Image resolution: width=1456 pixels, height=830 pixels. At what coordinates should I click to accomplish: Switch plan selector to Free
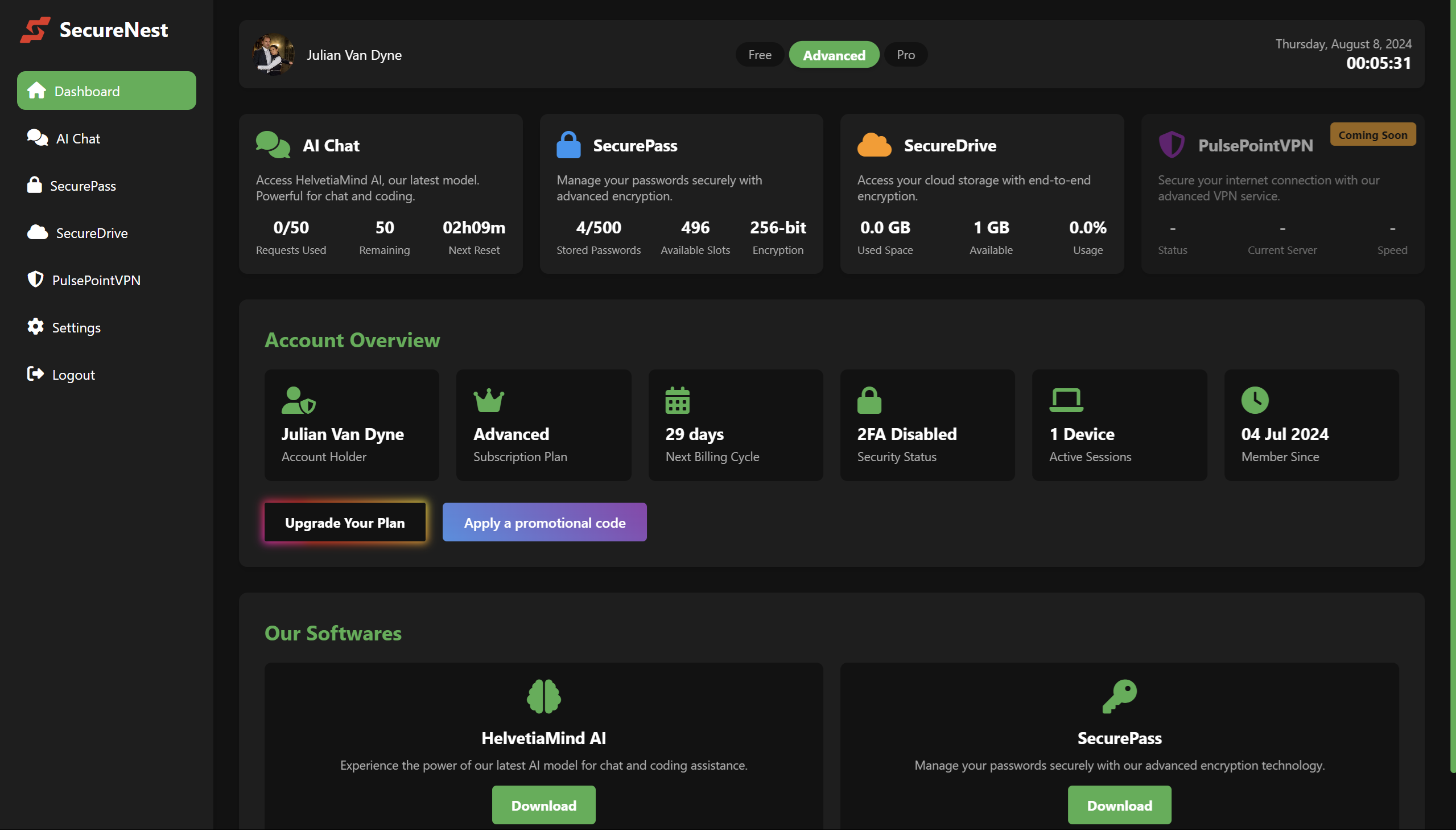(760, 55)
